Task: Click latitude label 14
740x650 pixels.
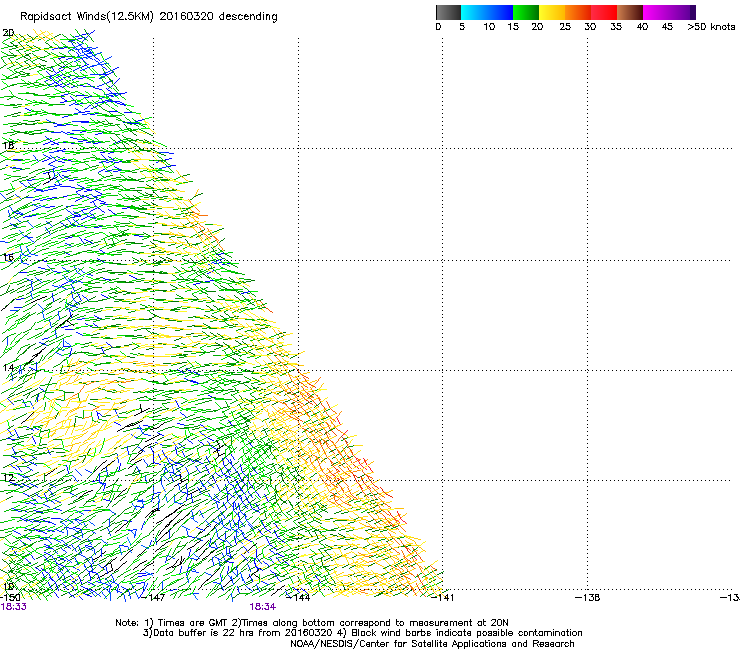Action: [8, 368]
